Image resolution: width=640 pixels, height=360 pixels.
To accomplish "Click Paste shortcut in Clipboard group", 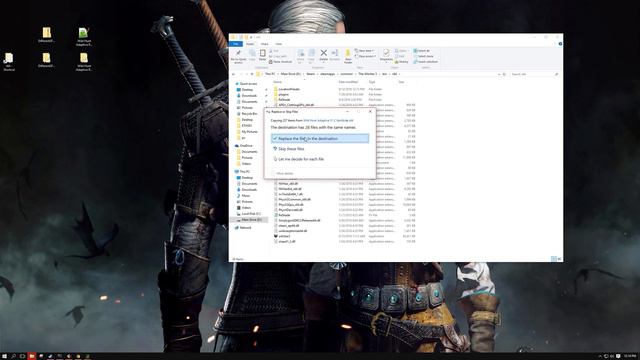I will tap(280, 62).
